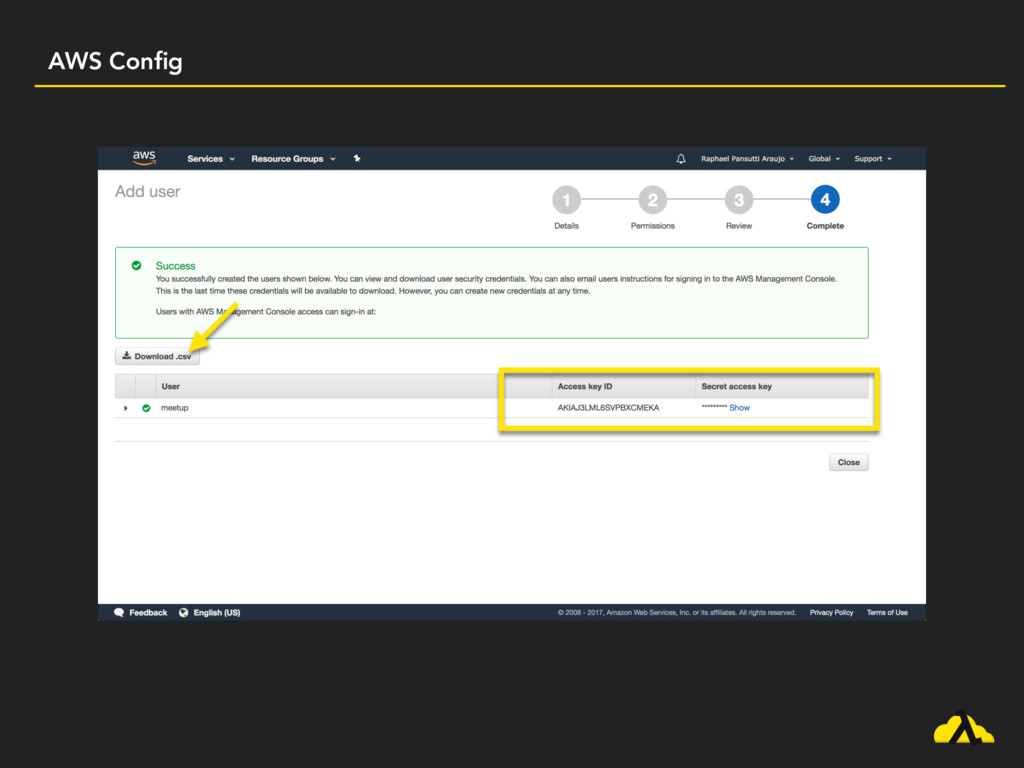Open the Services dropdown menu
The width and height of the screenshot is (1024, 768).
click(x=210, y=158)
